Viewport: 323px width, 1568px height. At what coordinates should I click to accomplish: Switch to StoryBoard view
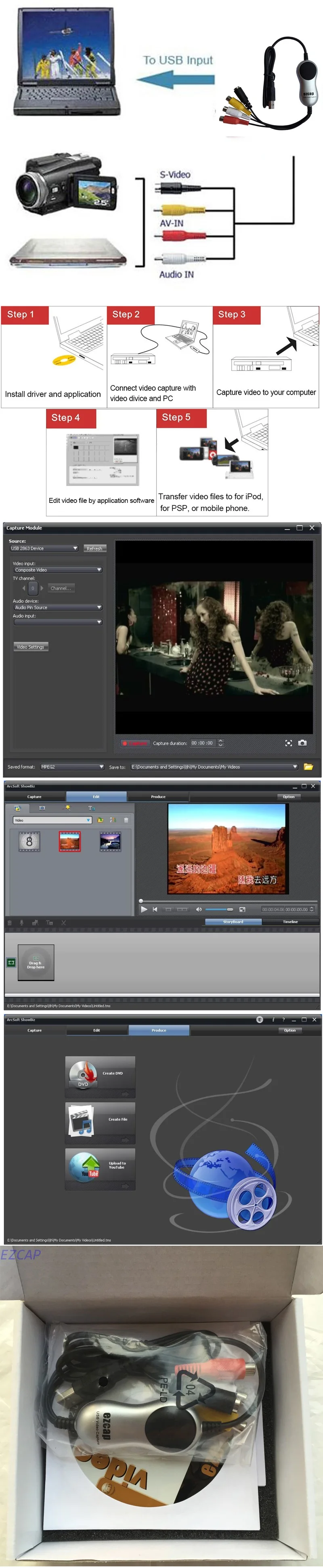[233, 922]
